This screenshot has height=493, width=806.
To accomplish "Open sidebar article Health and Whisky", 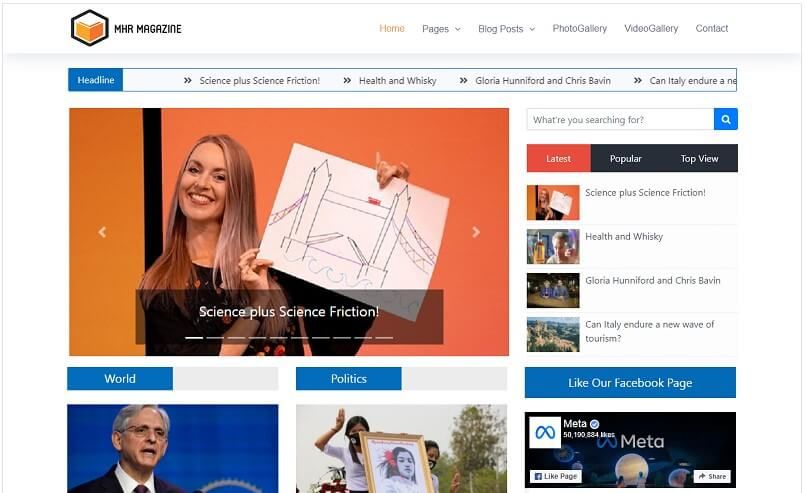I will [624, 236].
